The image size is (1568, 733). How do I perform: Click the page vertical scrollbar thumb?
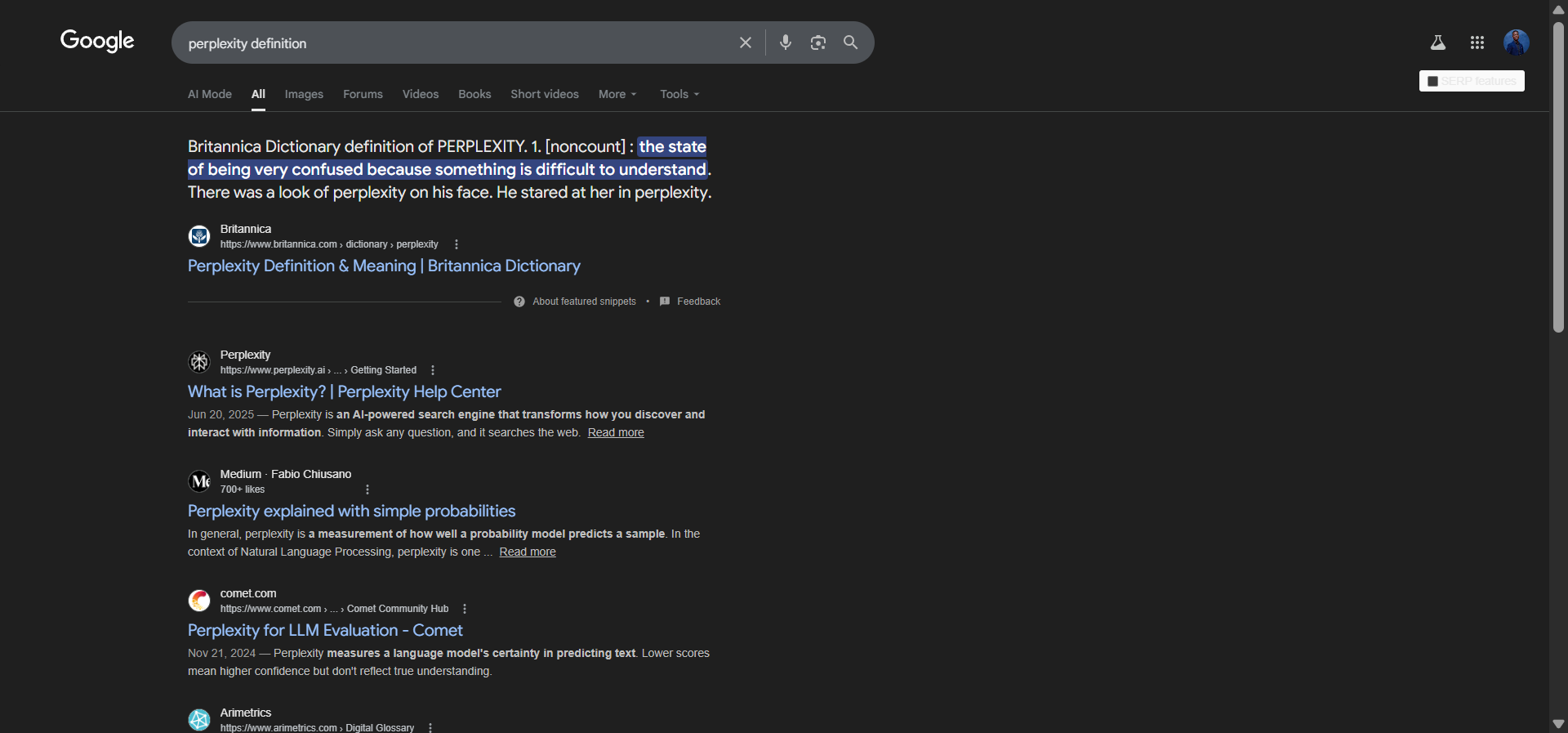(x=1558, y=177)
